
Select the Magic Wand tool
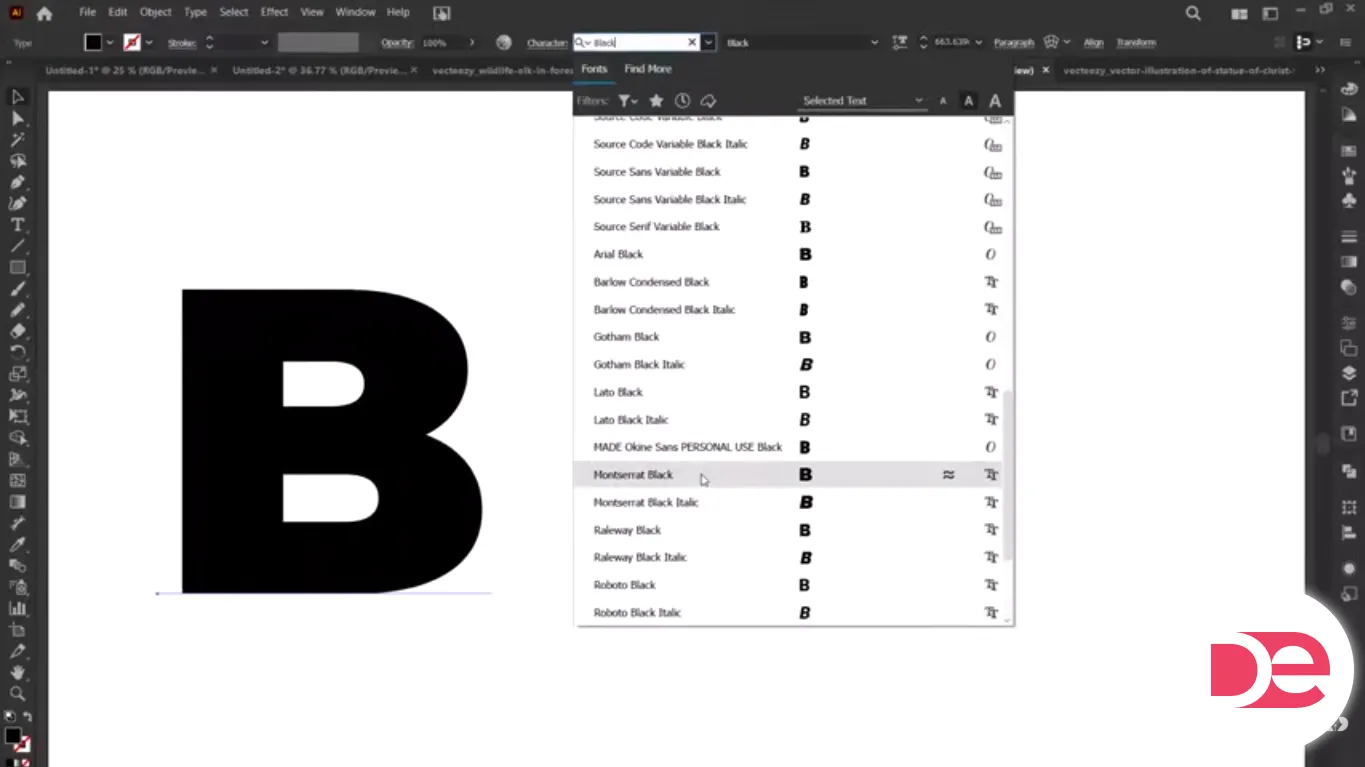pyautogui.click(x=17, y=140)
